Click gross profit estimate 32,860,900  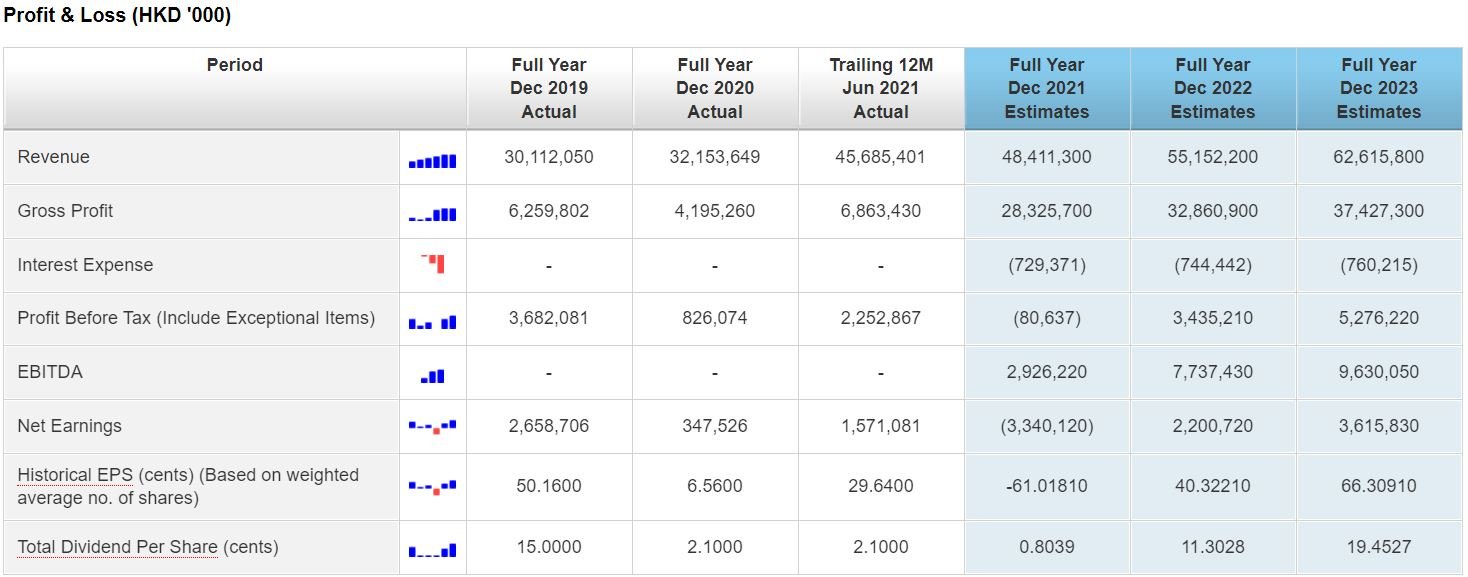(1213, 211)
